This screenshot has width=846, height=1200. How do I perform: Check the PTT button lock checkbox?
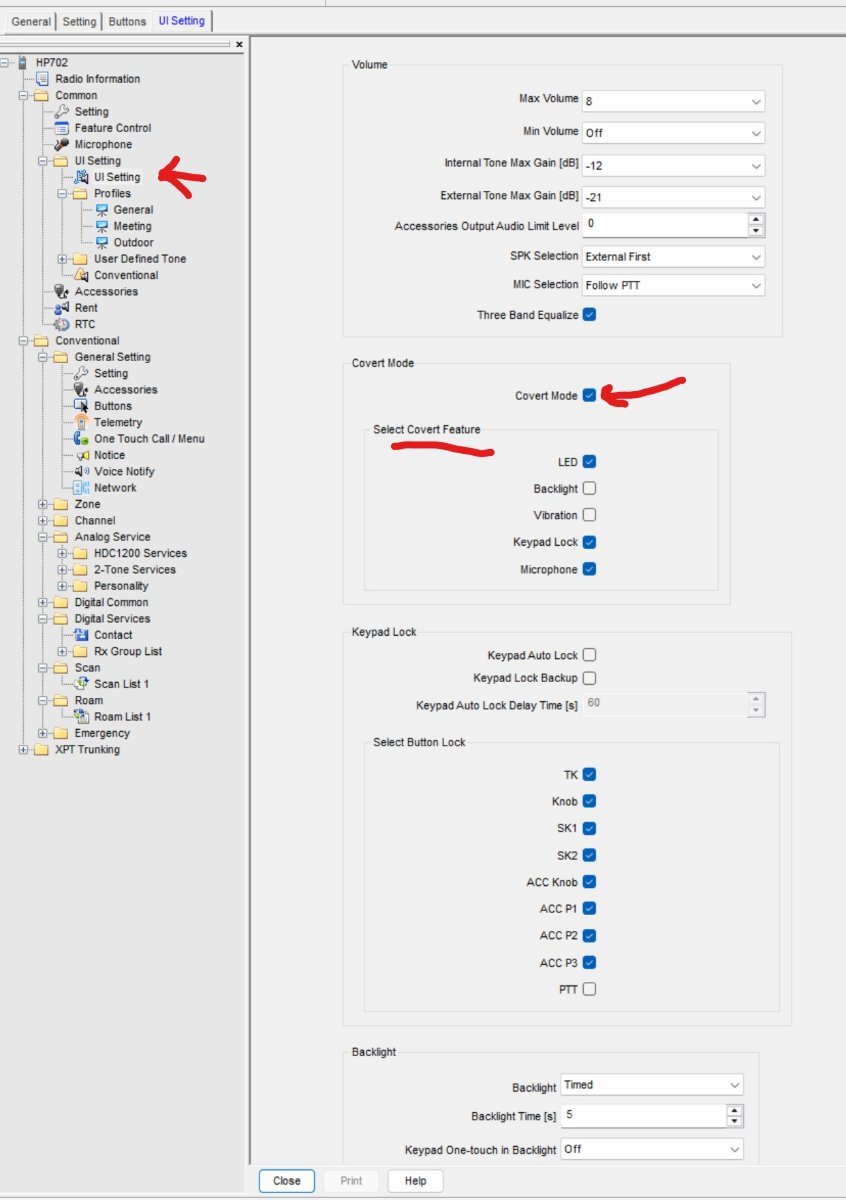(x=589, y=989)
